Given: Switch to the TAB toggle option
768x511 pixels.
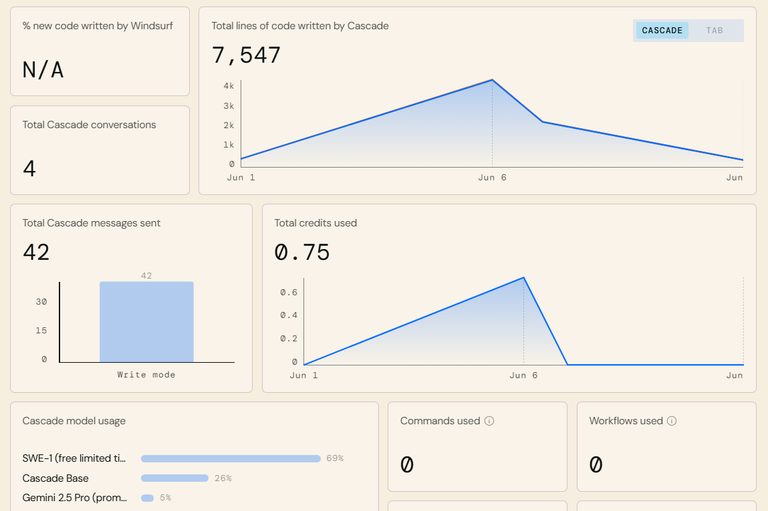Looking at the screenshot, I should click(714, 30).
